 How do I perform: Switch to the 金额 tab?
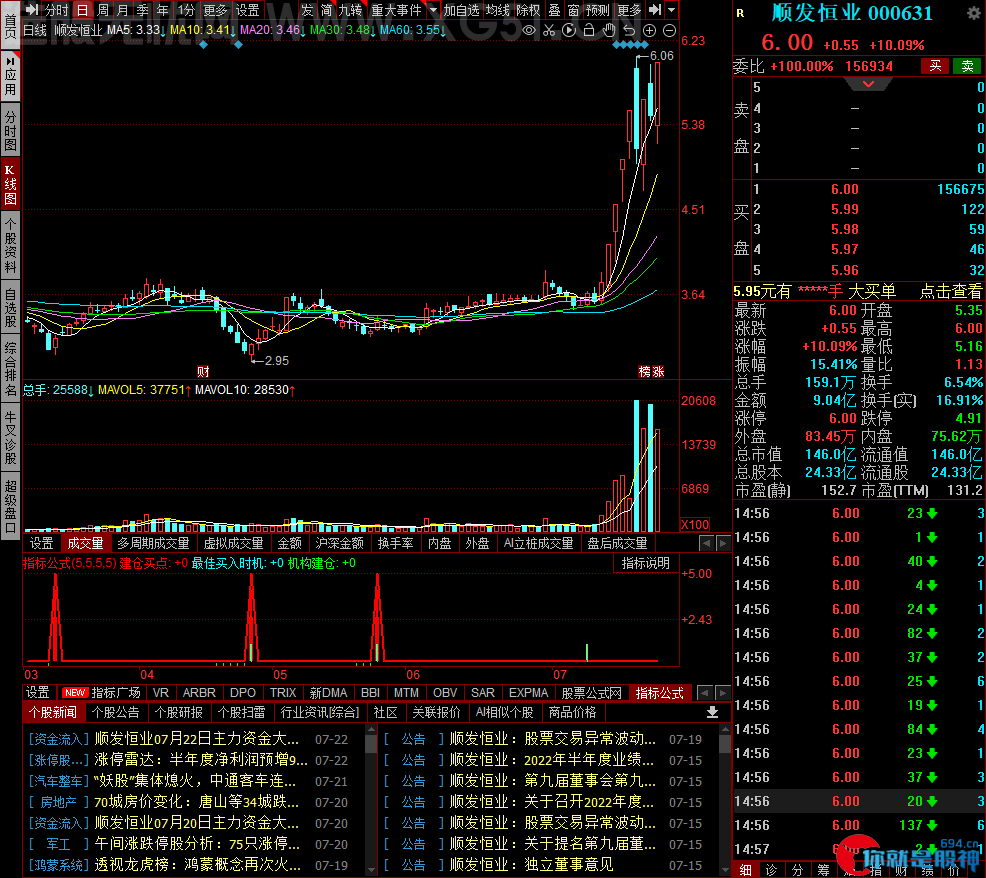(x=290, y=543)
